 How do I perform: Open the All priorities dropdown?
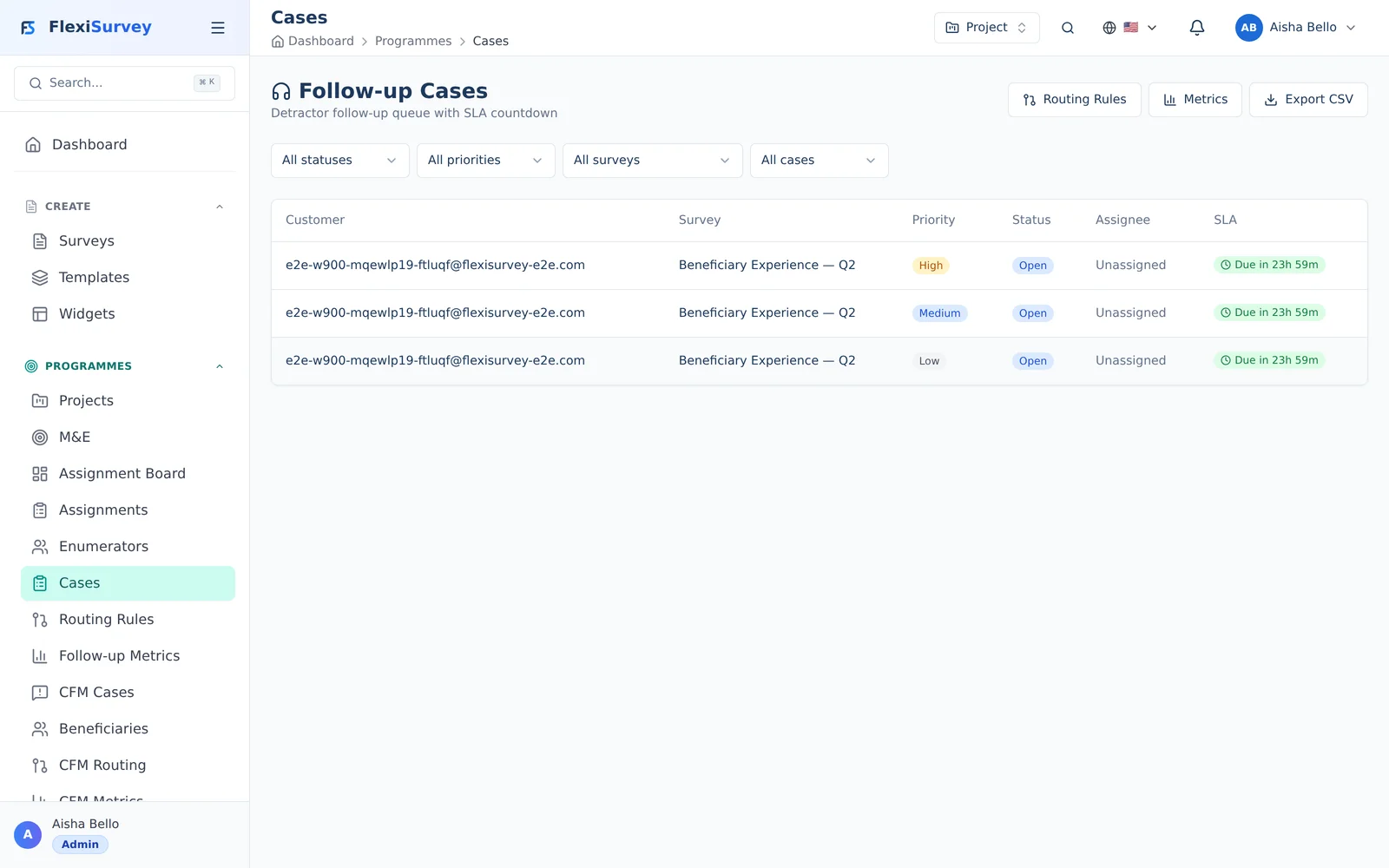click(486, 161)
